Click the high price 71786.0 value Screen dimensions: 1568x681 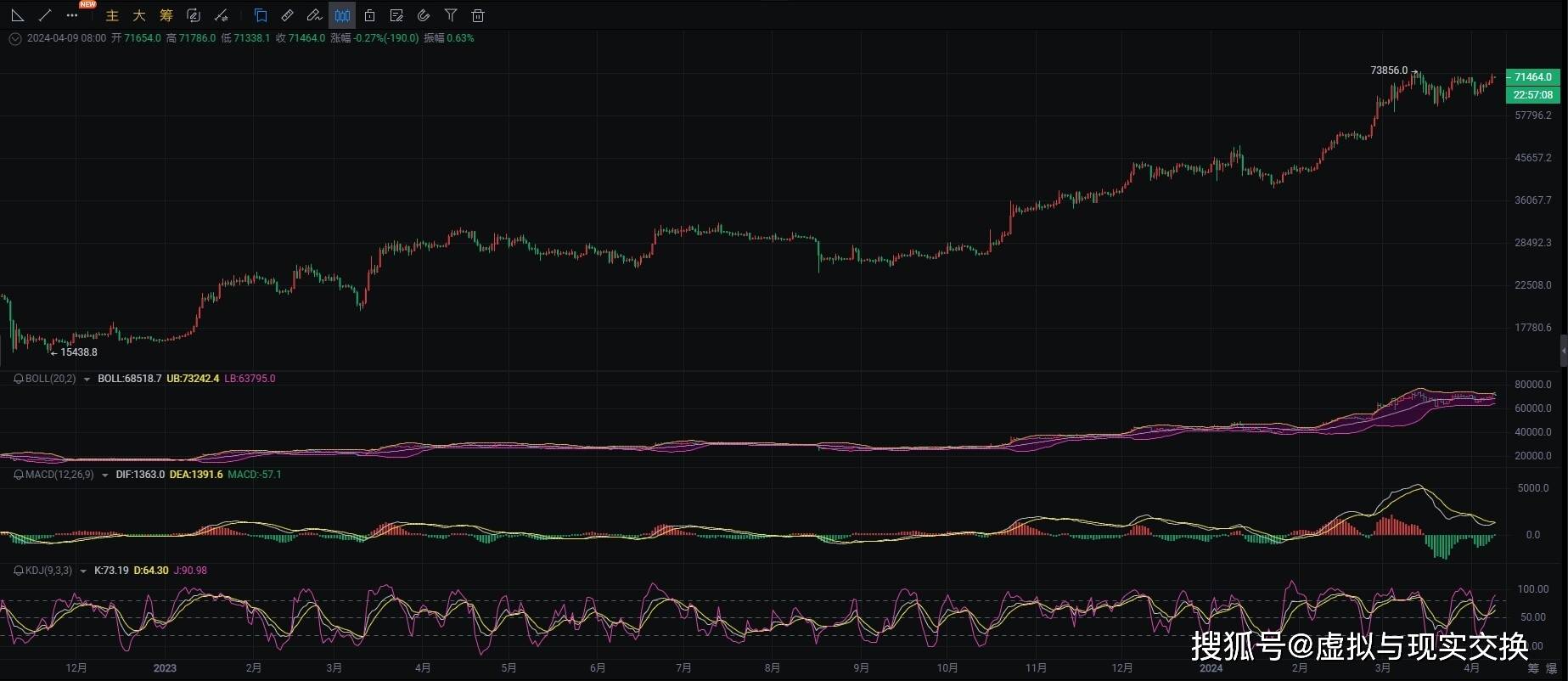click(198, 38)
